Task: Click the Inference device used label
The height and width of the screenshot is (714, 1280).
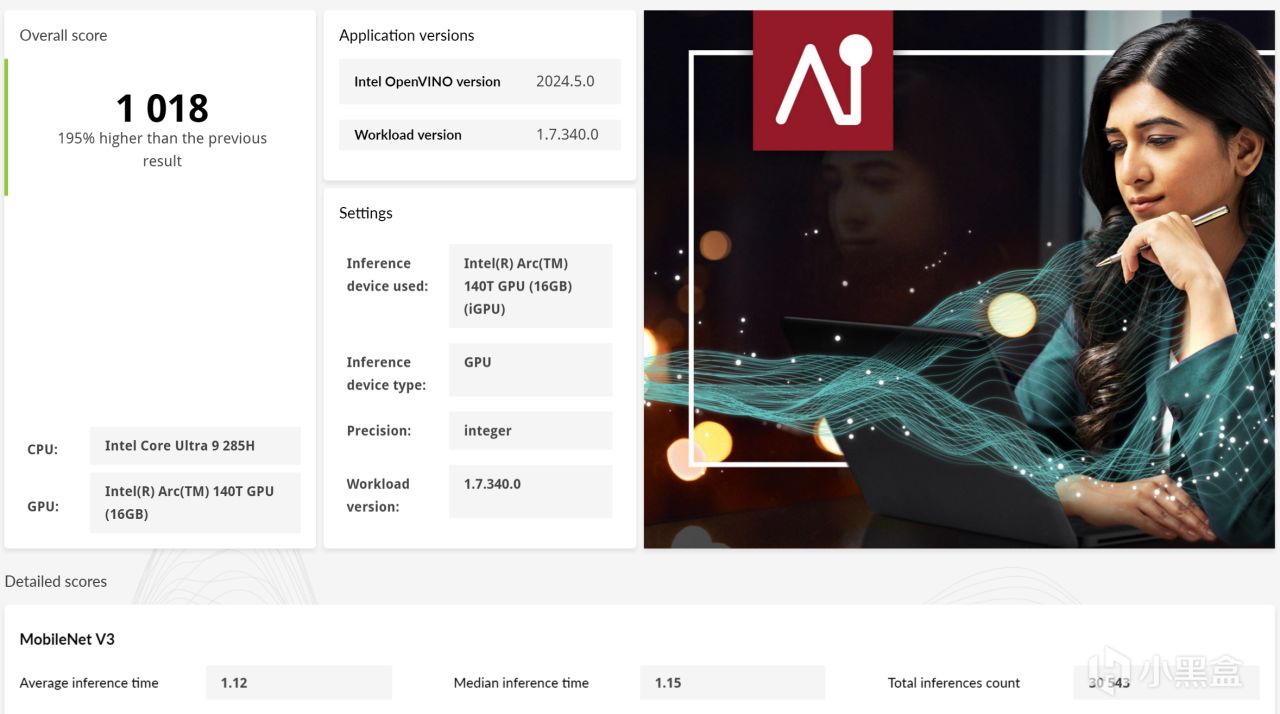Action: click(387, 275)
